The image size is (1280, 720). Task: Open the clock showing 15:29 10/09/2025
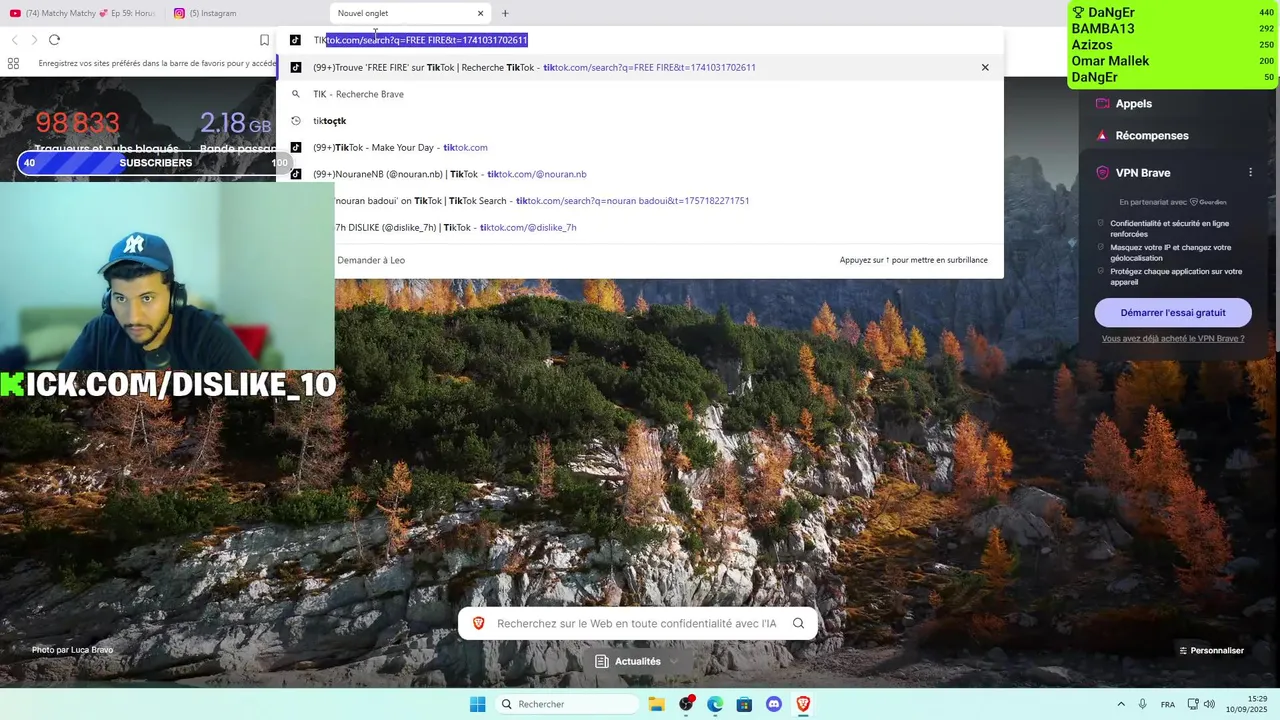(1247, 704)
